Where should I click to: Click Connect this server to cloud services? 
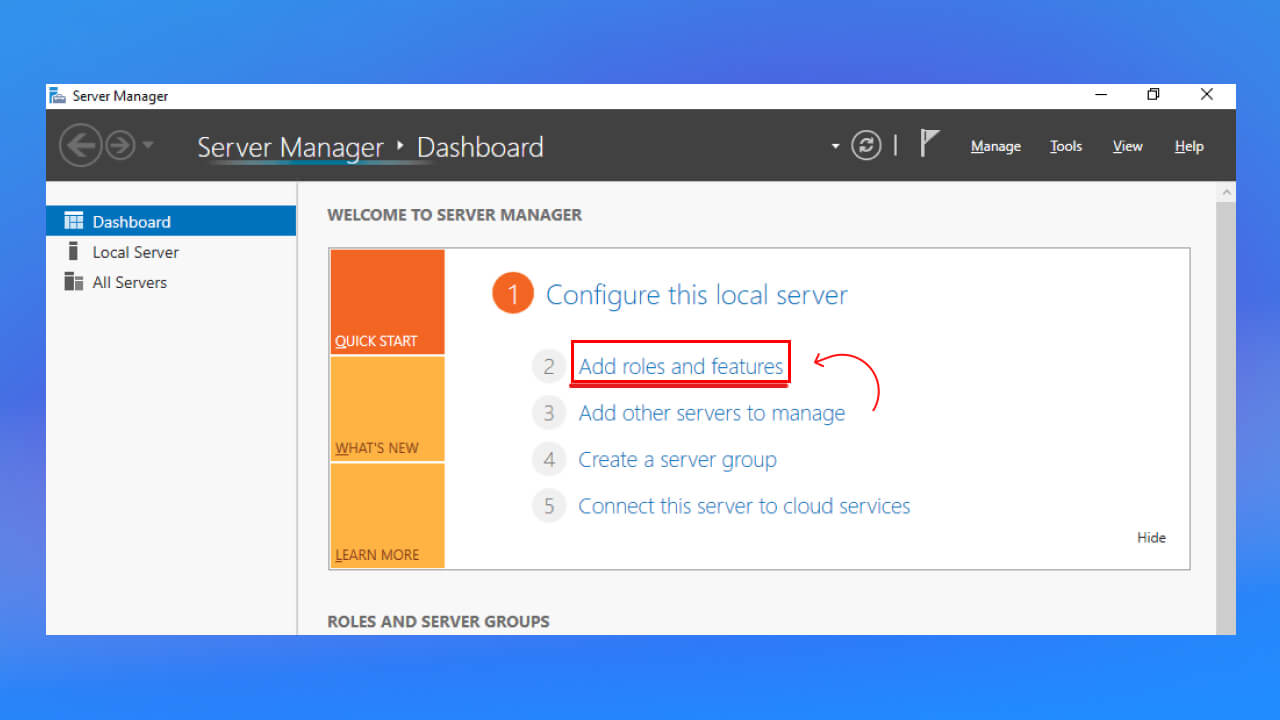pos(744,506)
